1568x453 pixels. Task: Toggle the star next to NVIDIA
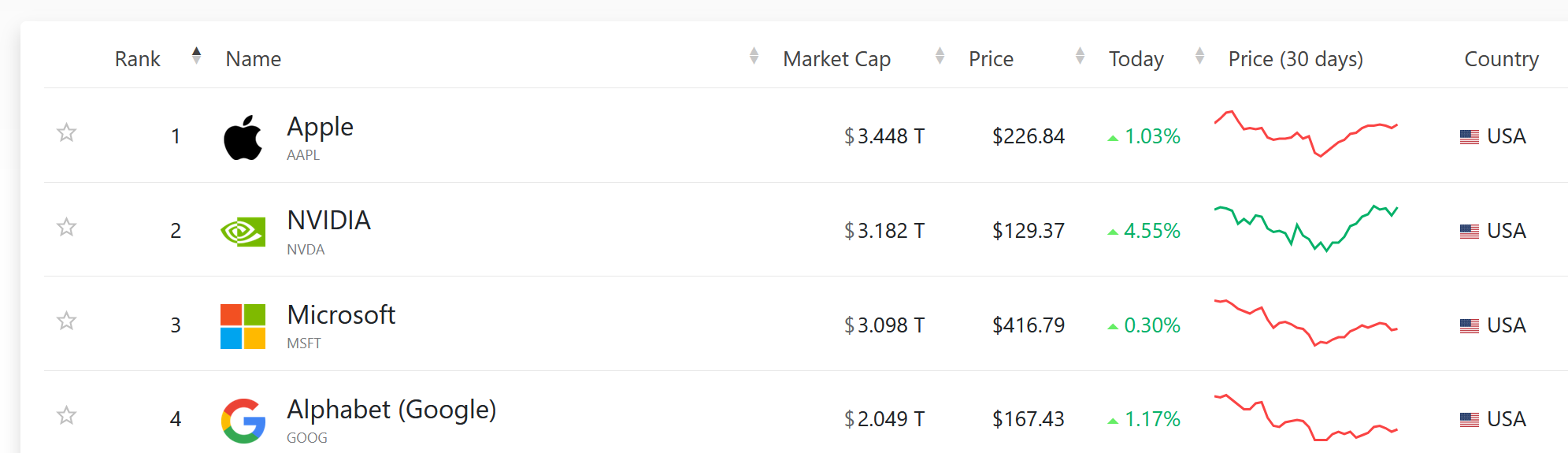coord(66,227)
